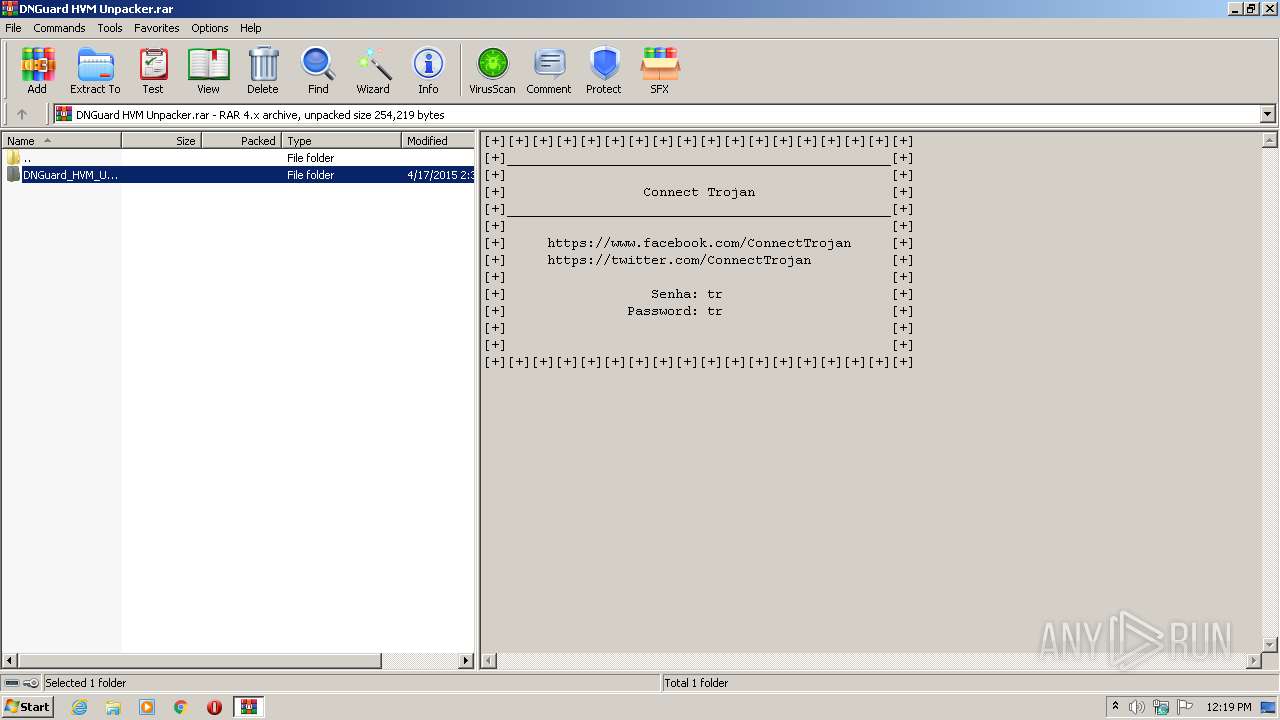Open the volume speaker tray icon
The height and width of the screenshot is (720, 1280).
tap(1137, 707)
